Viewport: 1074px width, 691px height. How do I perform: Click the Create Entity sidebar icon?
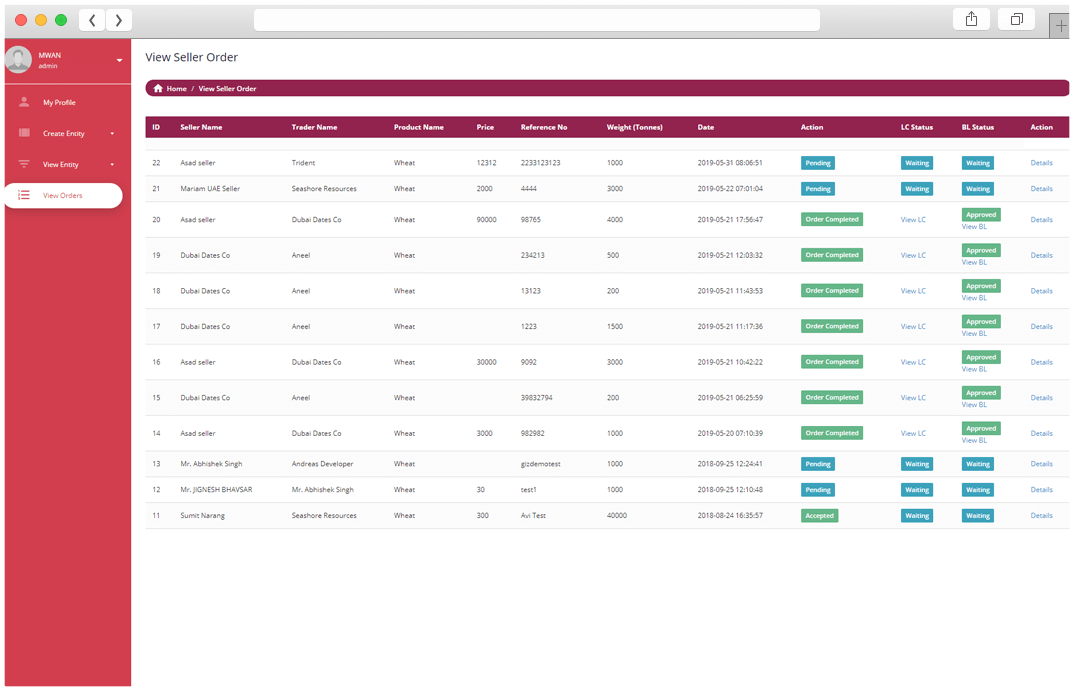coord(24,133)
